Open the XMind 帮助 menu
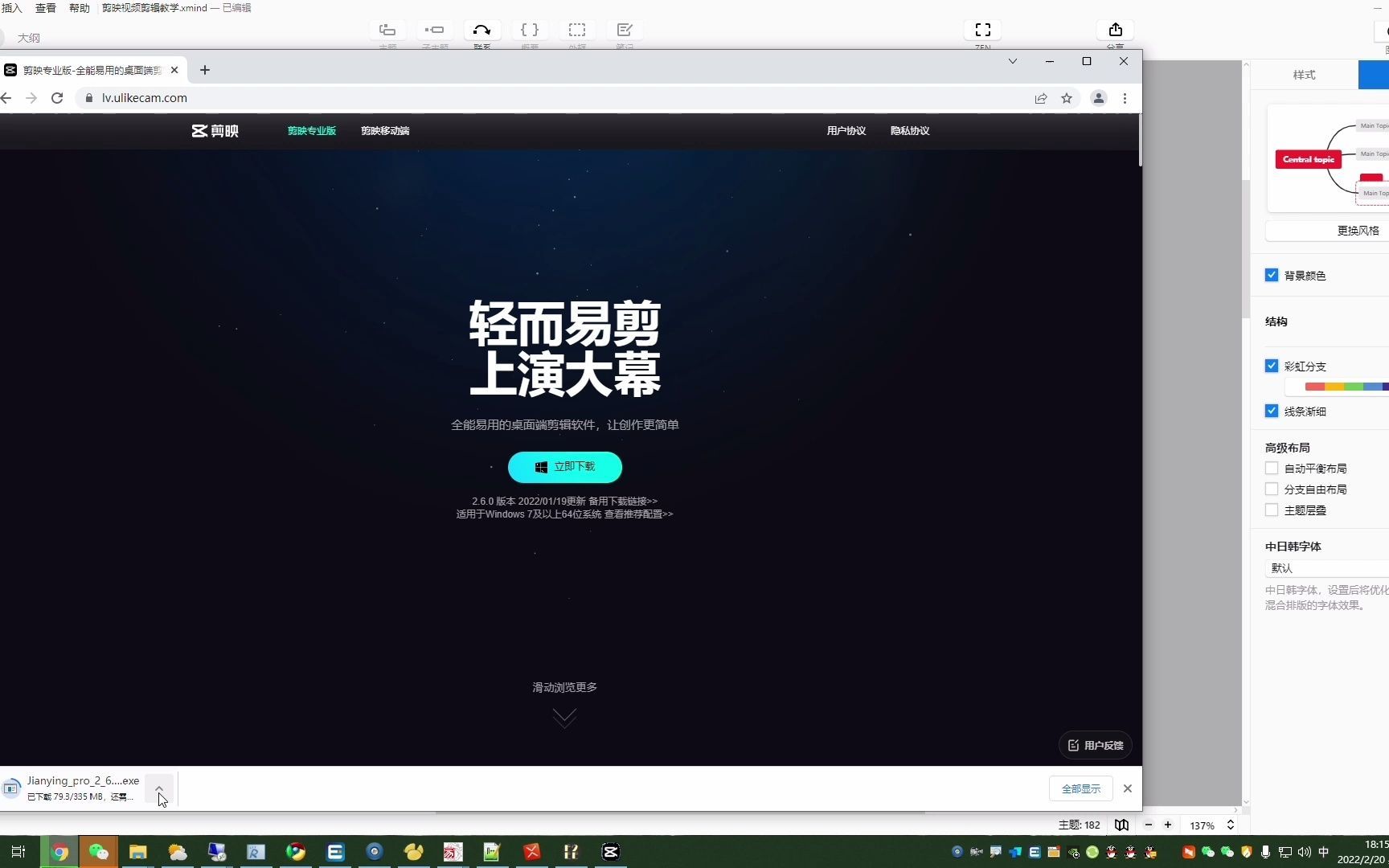The height and width of the screenshot is (868, 1389). pyautogui.click(x=80, y=8)
